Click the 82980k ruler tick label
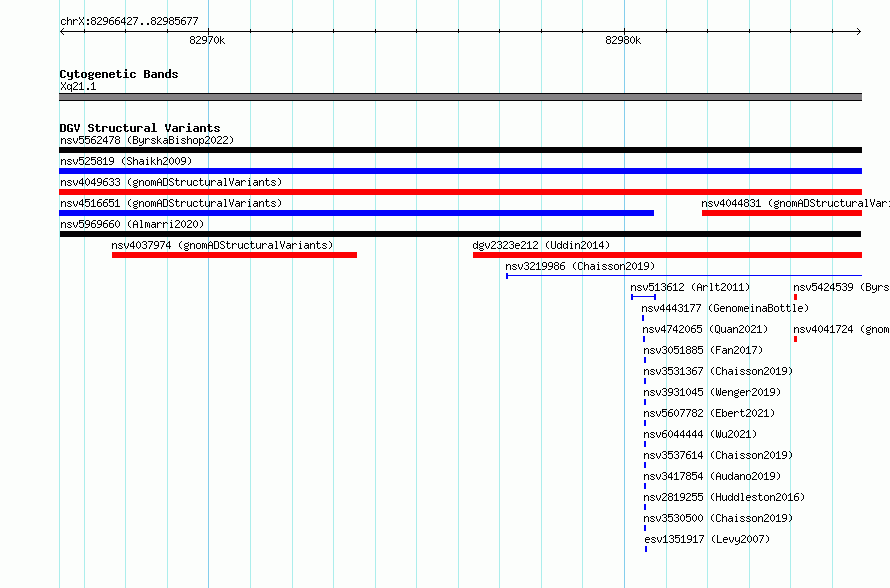 623,40
